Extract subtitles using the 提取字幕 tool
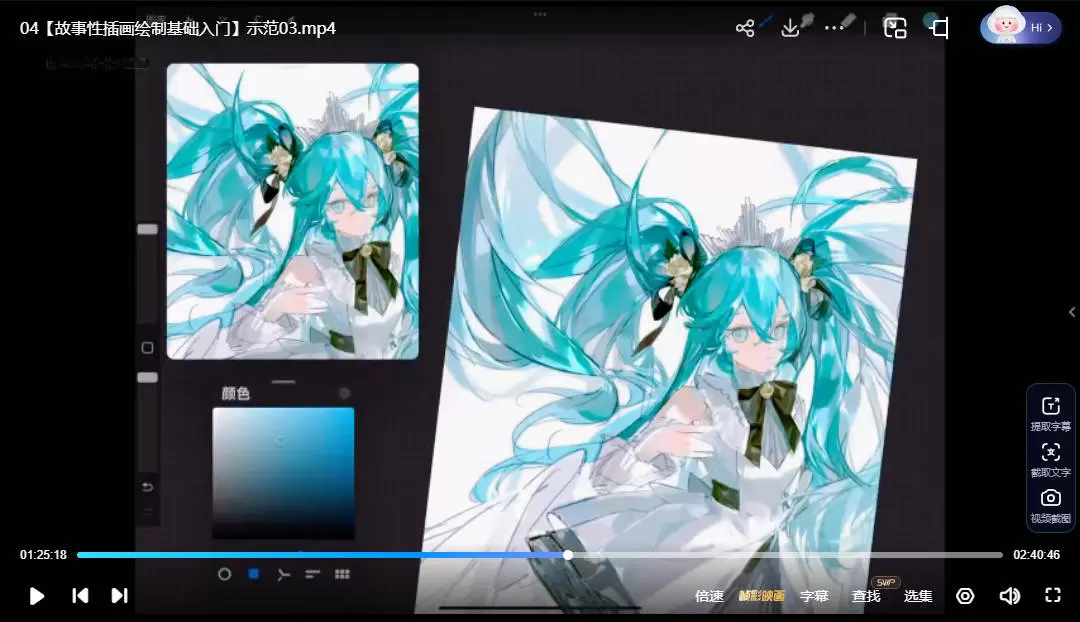1080x622 pixels. (1051, 413)
